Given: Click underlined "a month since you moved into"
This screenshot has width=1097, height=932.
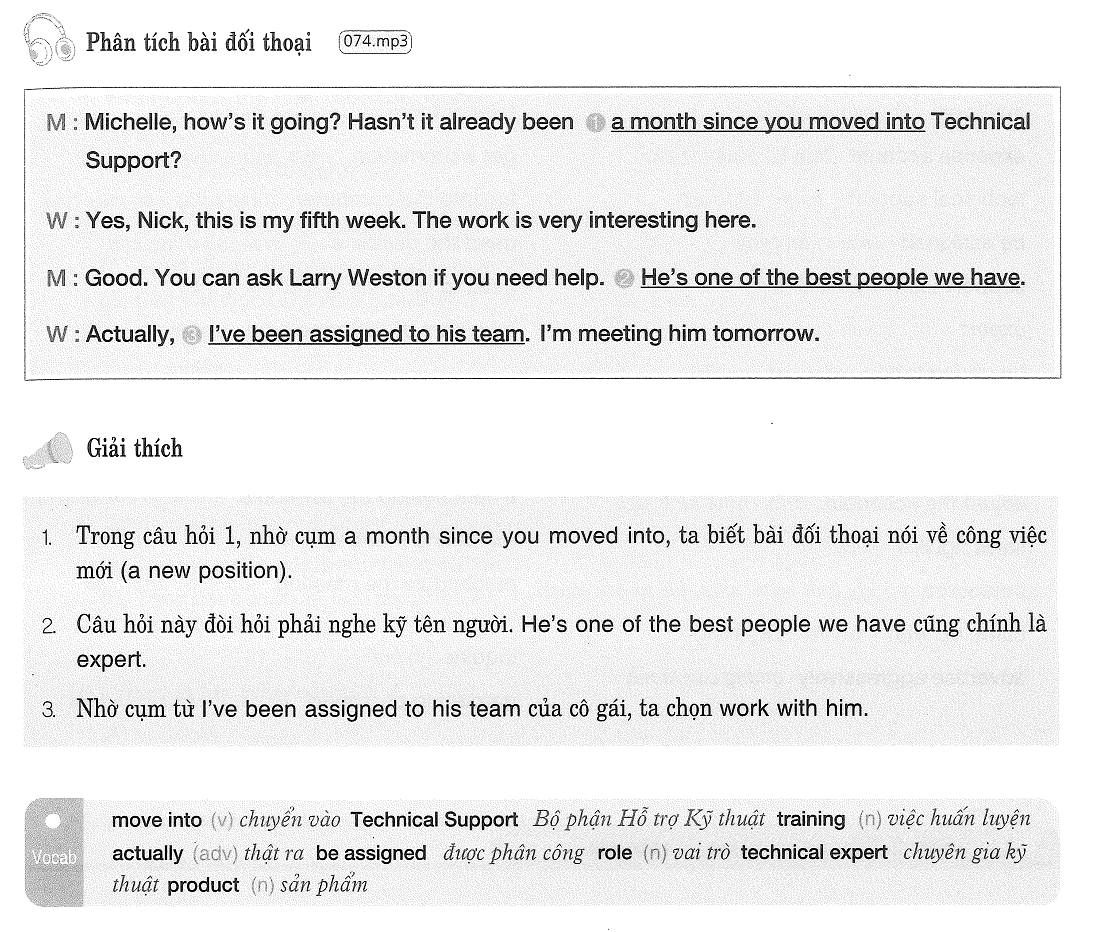Looking at the screenshot, I should pos(767,122).
